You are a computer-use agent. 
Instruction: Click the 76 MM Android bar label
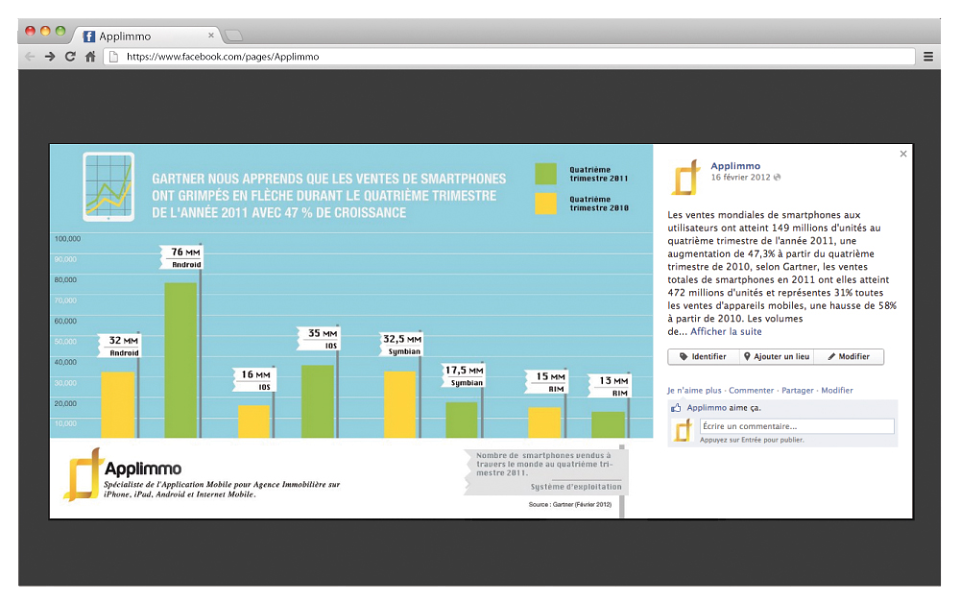pyautogui.click(x=182, y=257)
